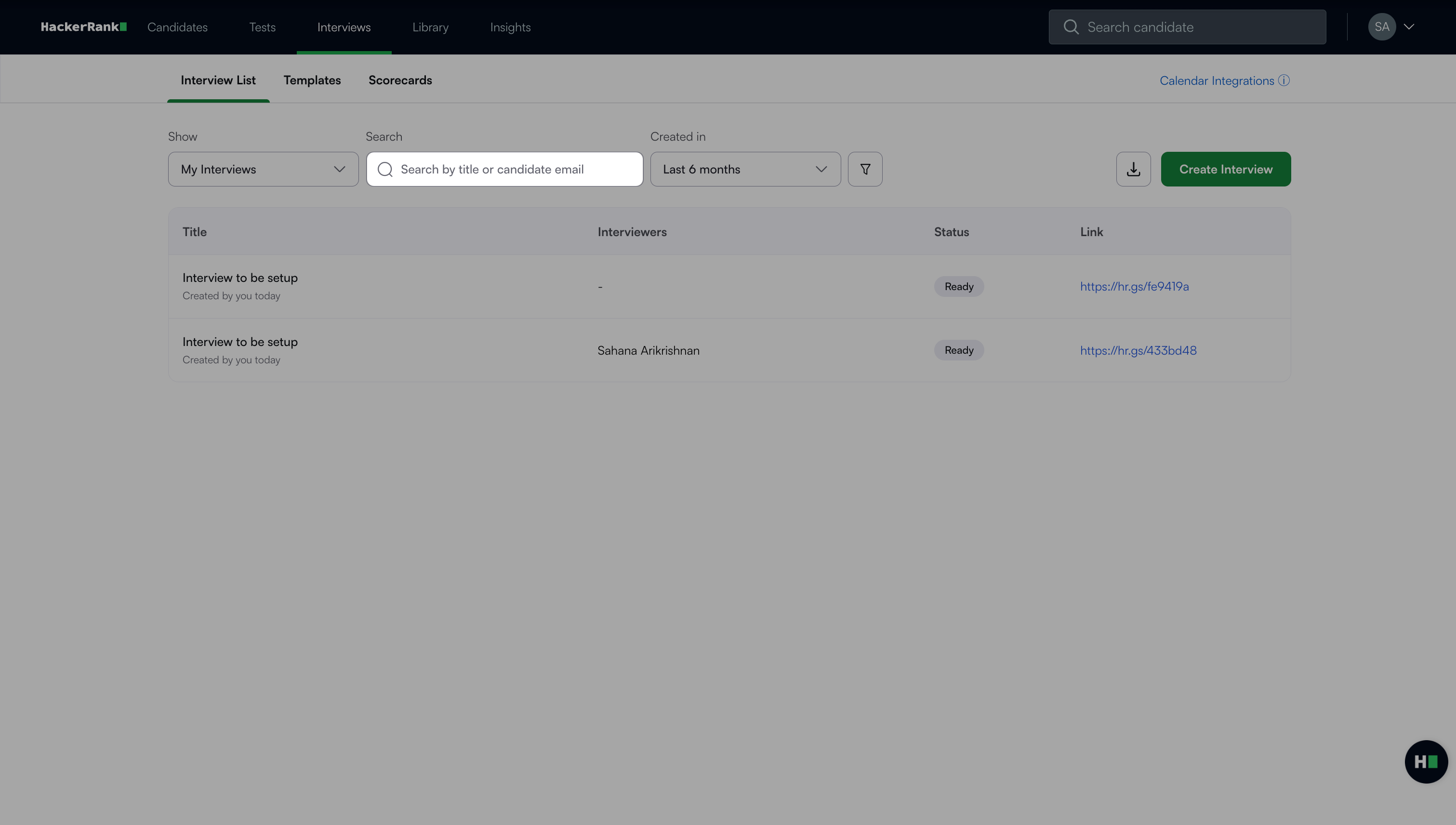This screenshot has height=825, width=1456.
Task: Switch to the Templates tab
Action: 312,80
